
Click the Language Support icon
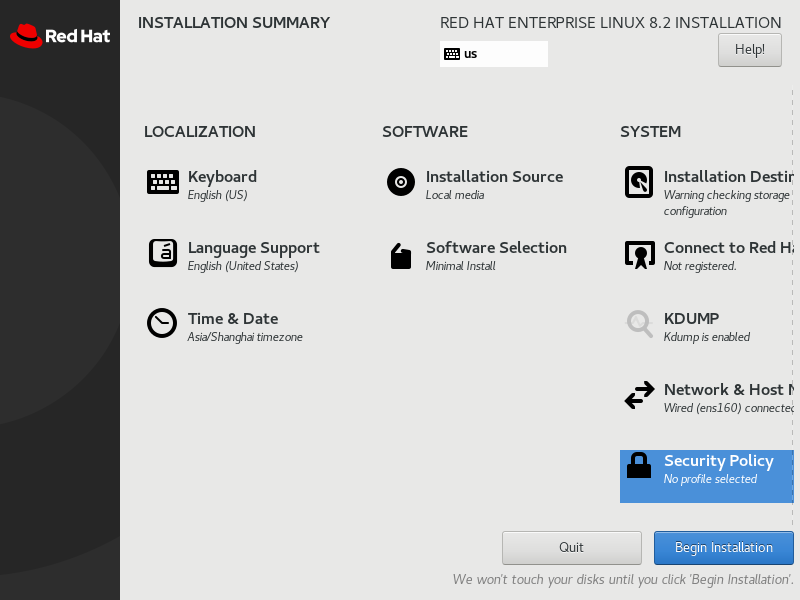point(163,253)
